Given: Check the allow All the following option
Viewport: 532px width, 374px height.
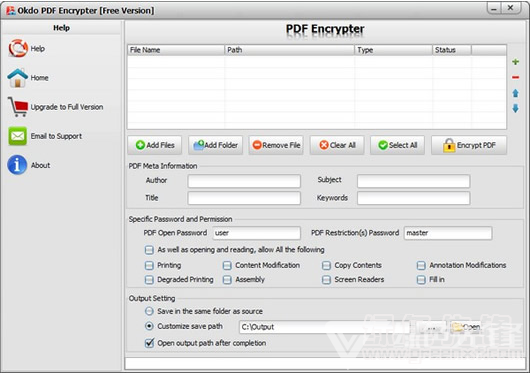Looking at the screenshot, I should point(149,250).
